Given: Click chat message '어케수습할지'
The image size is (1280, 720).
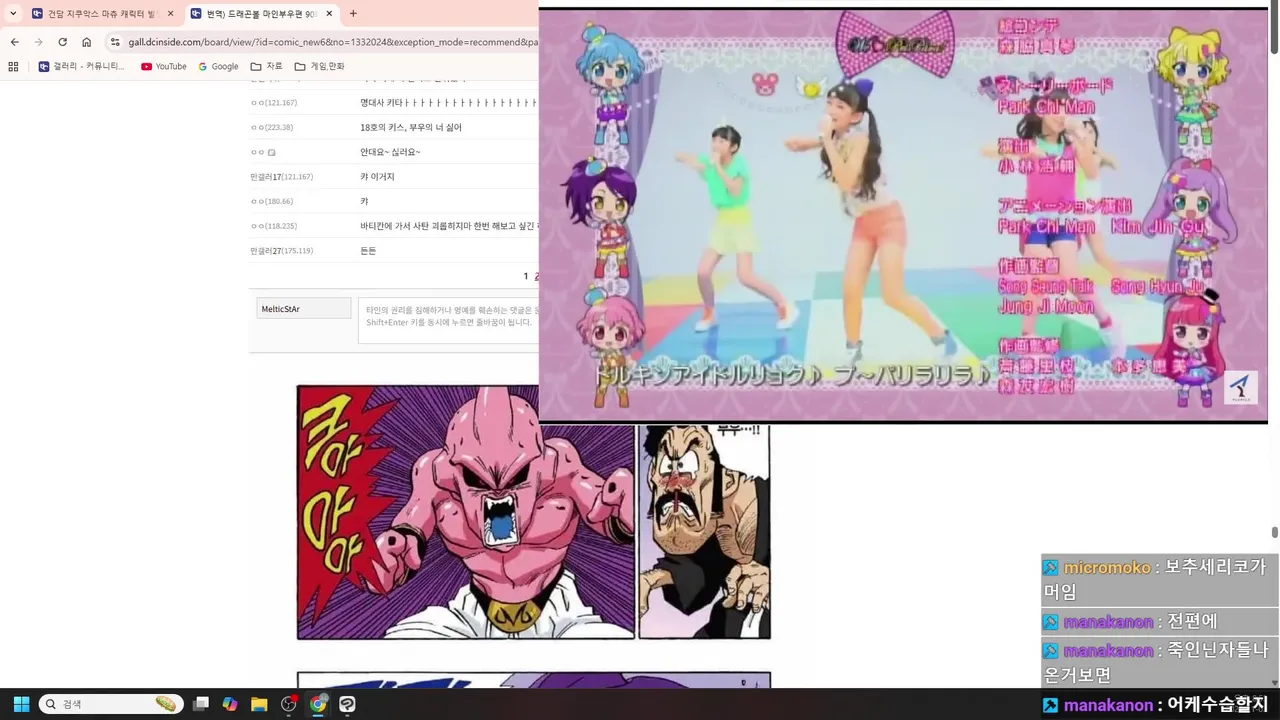Looking at the screenshot, I should tap(1218, 705).
